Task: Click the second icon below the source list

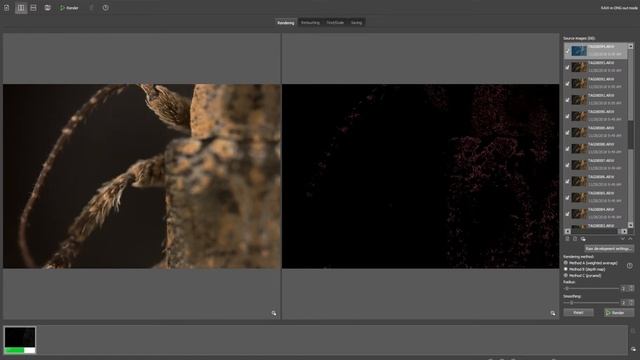Action: [575, 239]
